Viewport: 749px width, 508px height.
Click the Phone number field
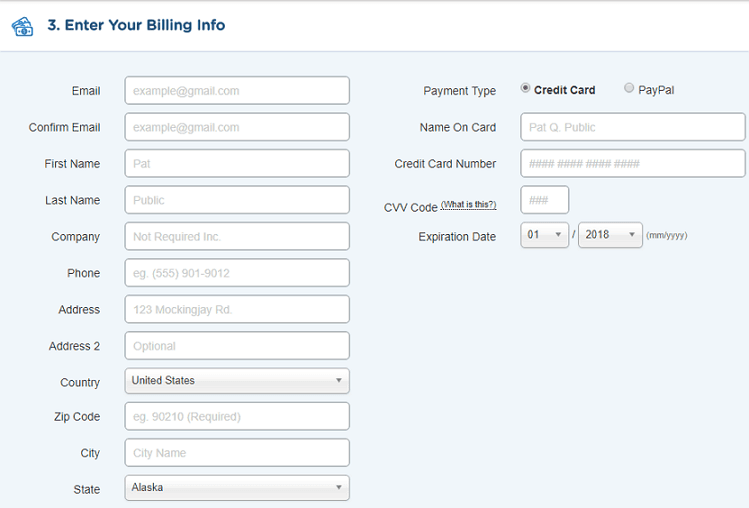click(x=237, y=273)
